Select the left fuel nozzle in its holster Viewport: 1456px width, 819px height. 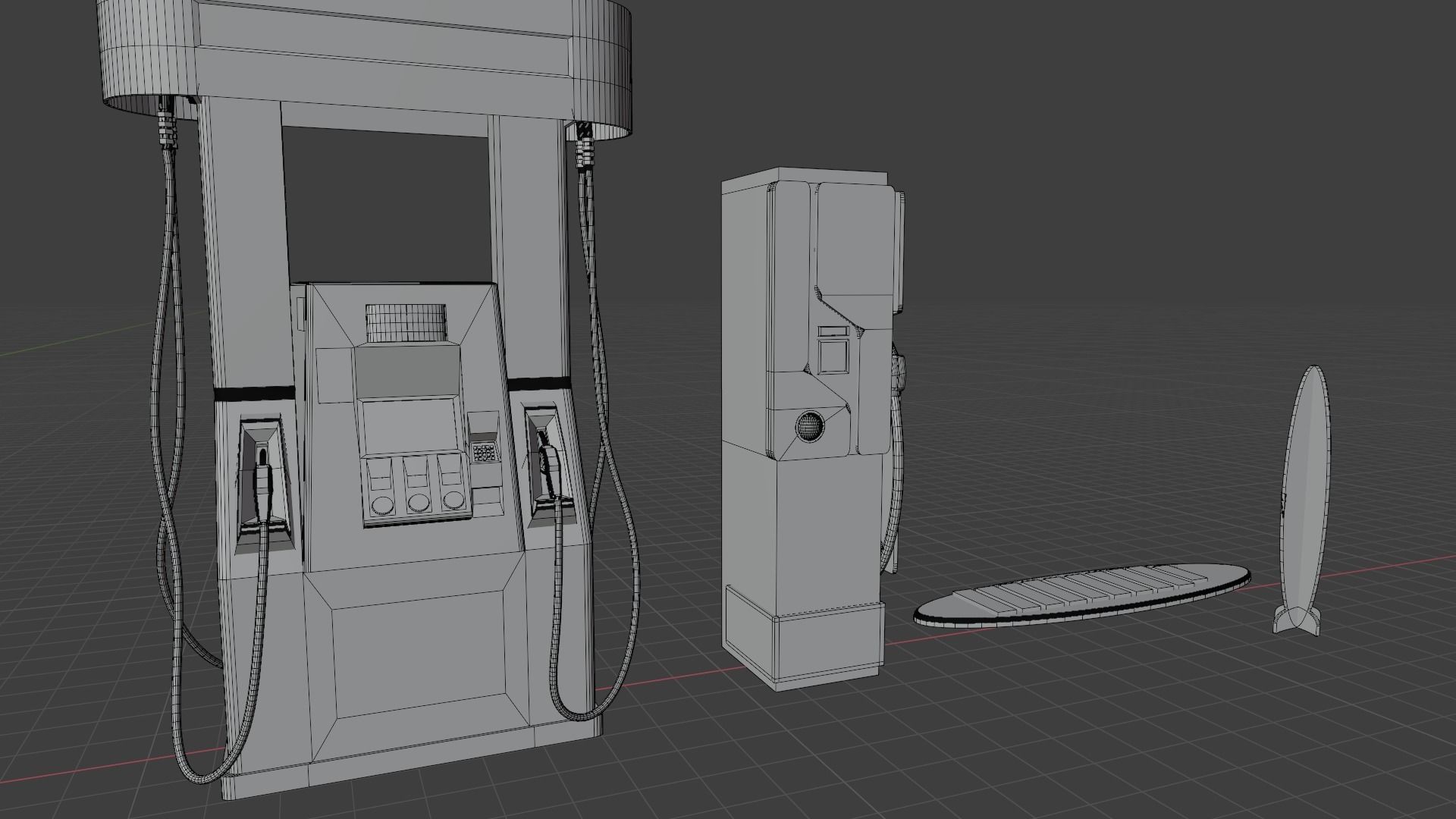pyautogui.click(x=262, y=486)
